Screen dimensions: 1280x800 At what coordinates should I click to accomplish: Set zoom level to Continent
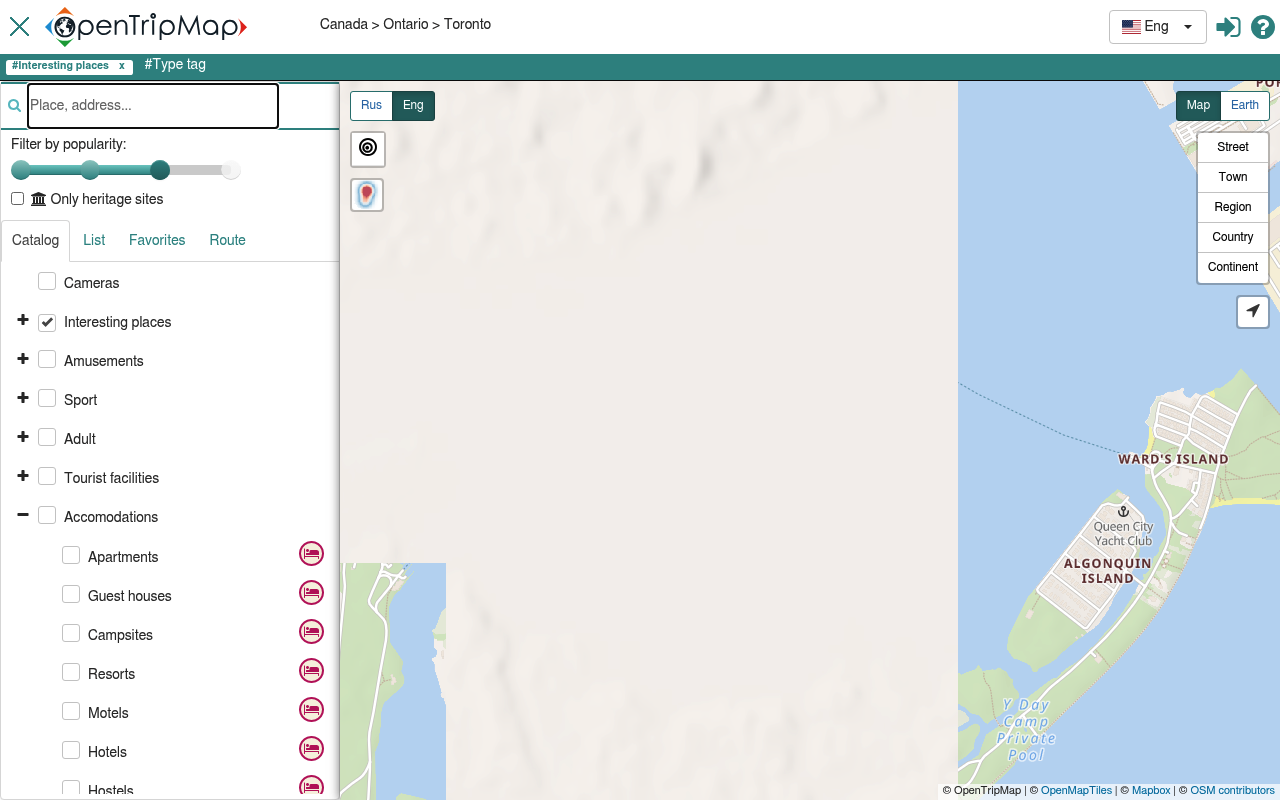coord(1233,267)
